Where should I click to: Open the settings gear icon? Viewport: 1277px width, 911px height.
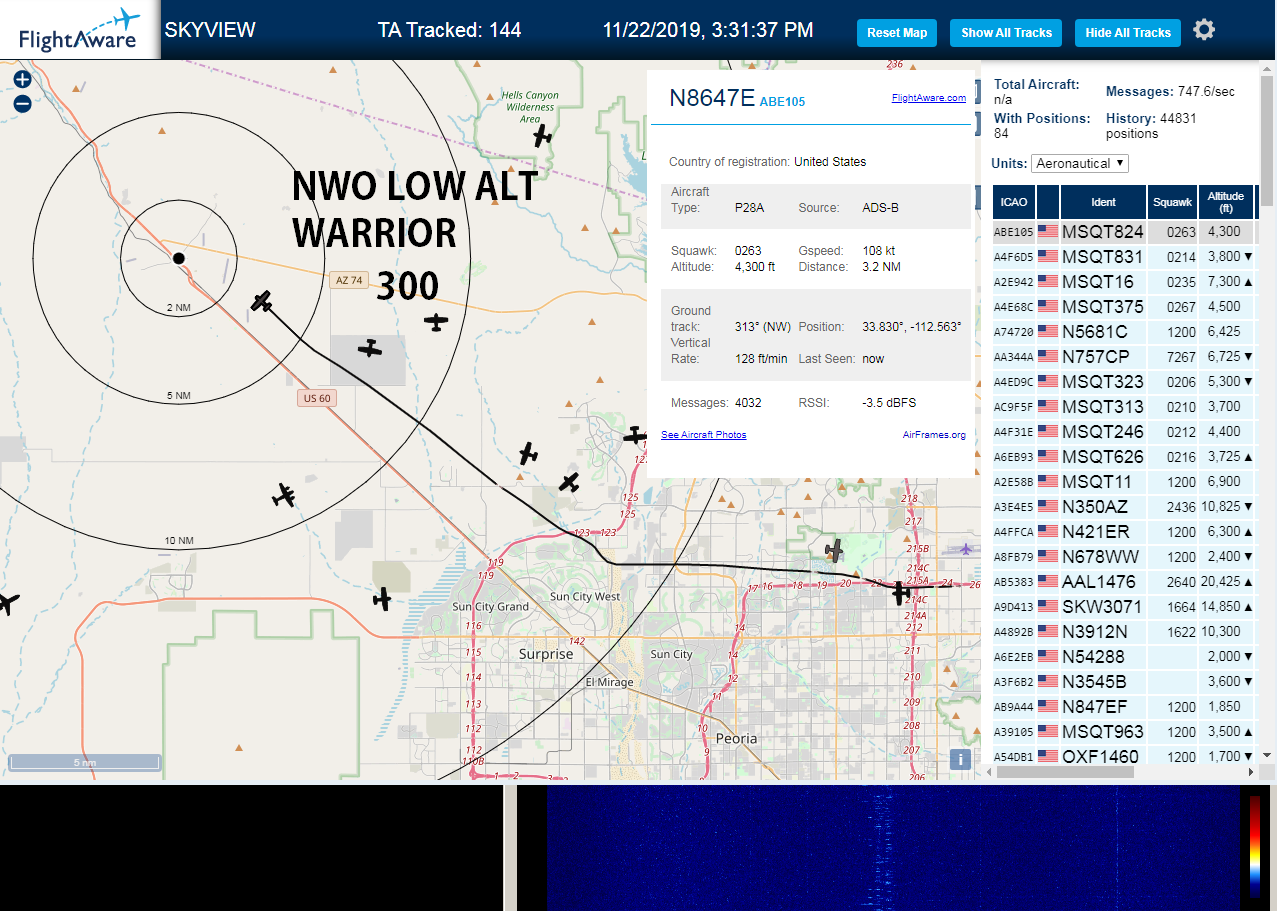pos(1204,30)
